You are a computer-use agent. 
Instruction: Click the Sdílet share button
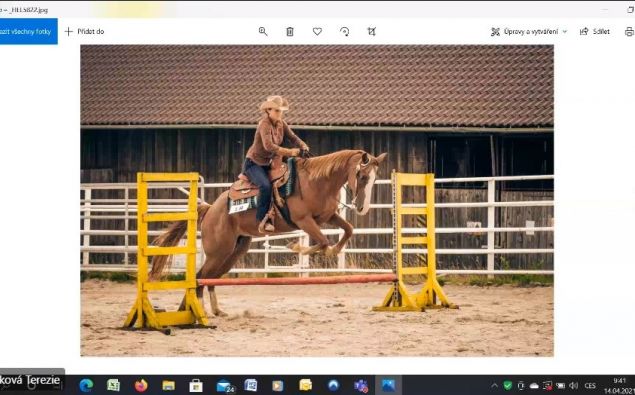[x=595, y=32]
